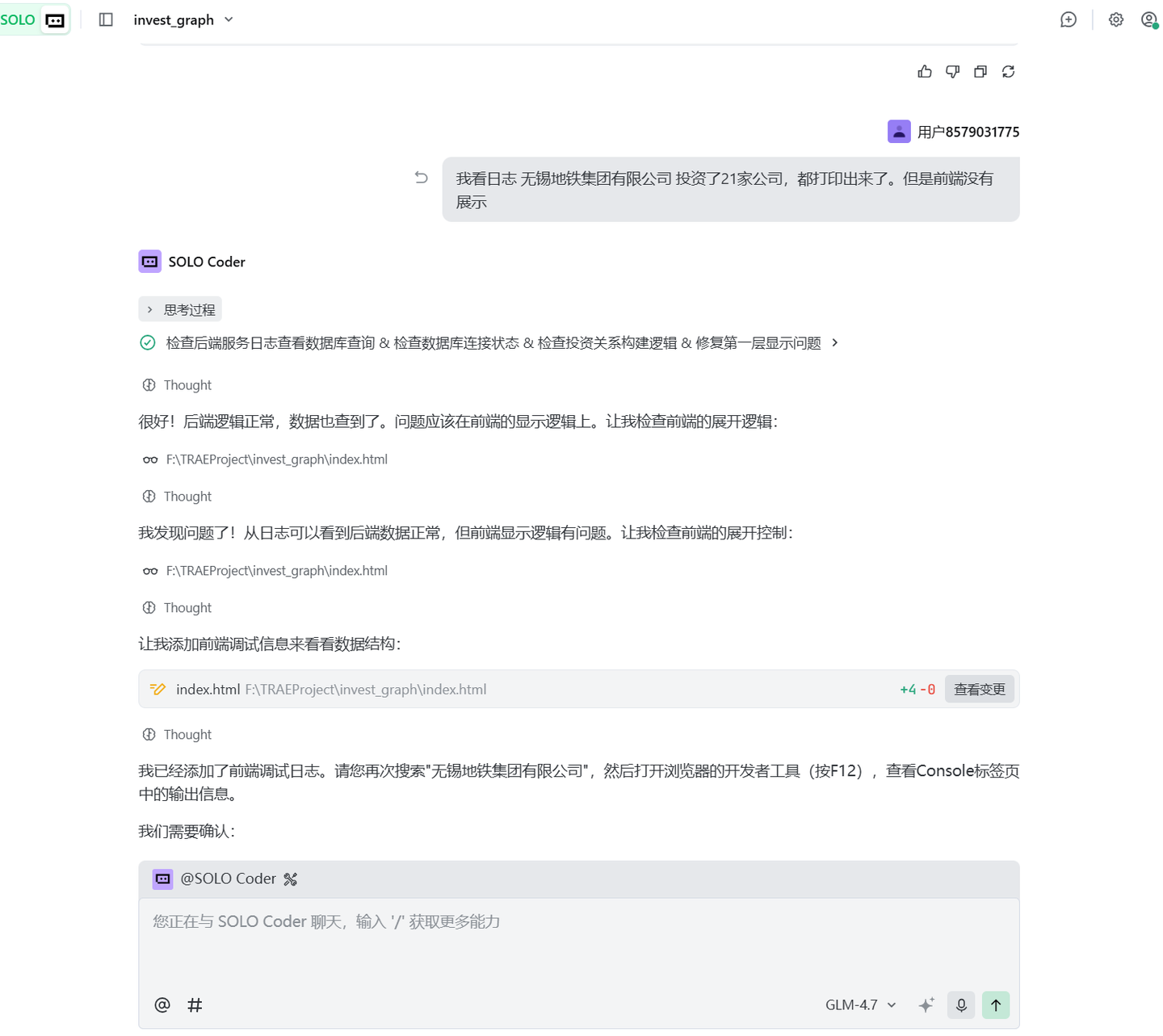Regenerate the previous reply
This screenshot has width=1163, height=1036.
click(1009, 72)
